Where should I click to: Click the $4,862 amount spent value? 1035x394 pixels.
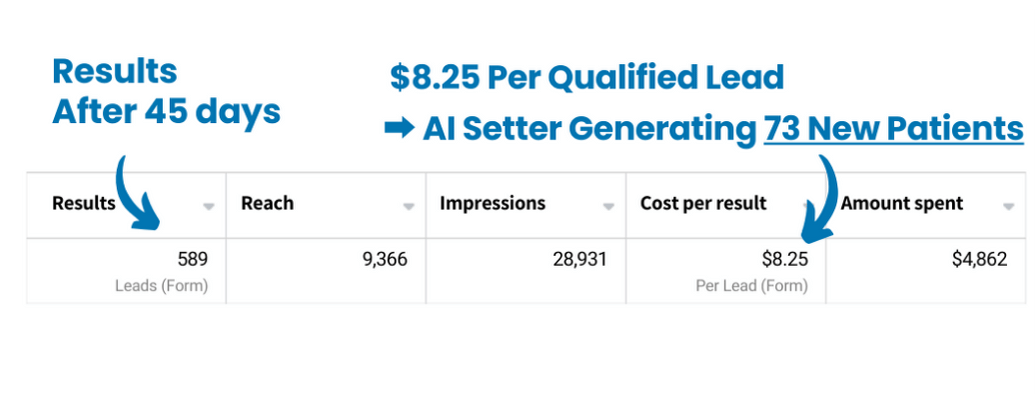[x=980, y=259]
